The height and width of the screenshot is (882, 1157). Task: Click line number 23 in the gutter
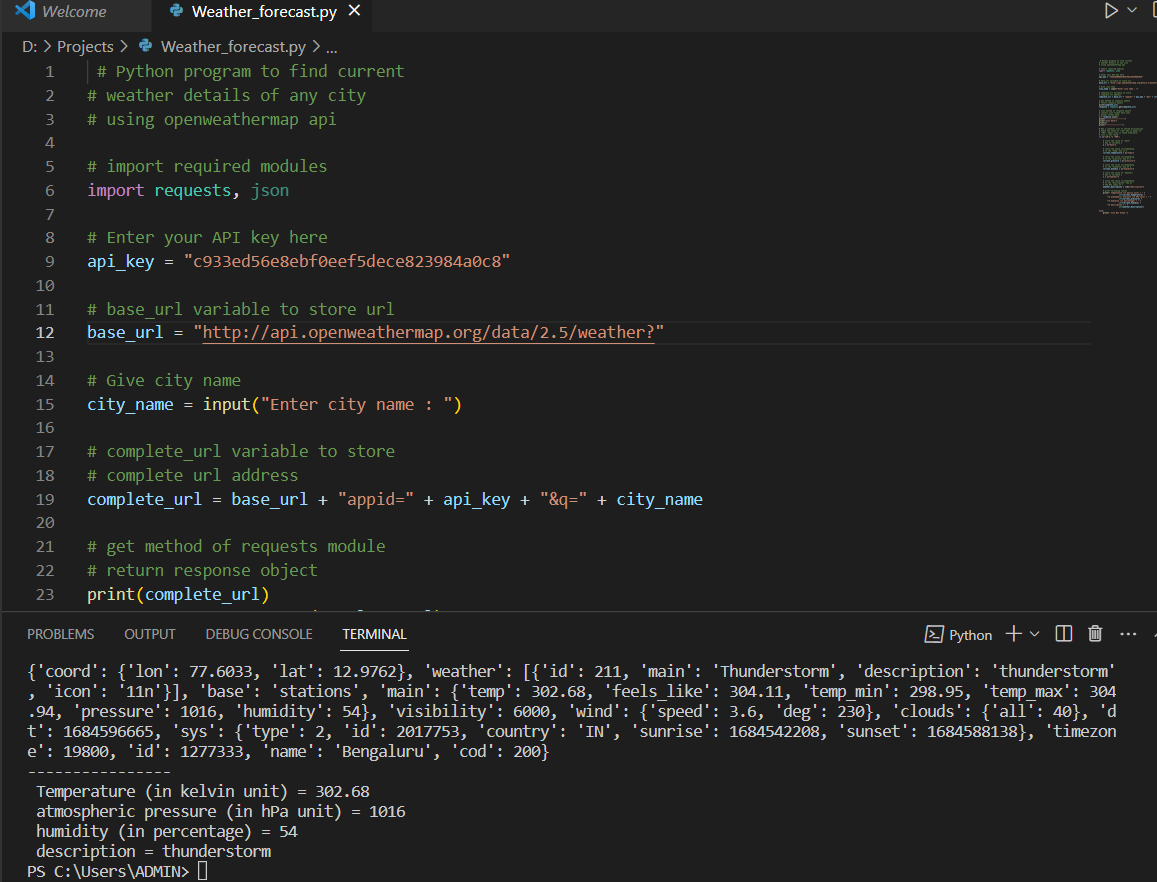pos(45,594)
